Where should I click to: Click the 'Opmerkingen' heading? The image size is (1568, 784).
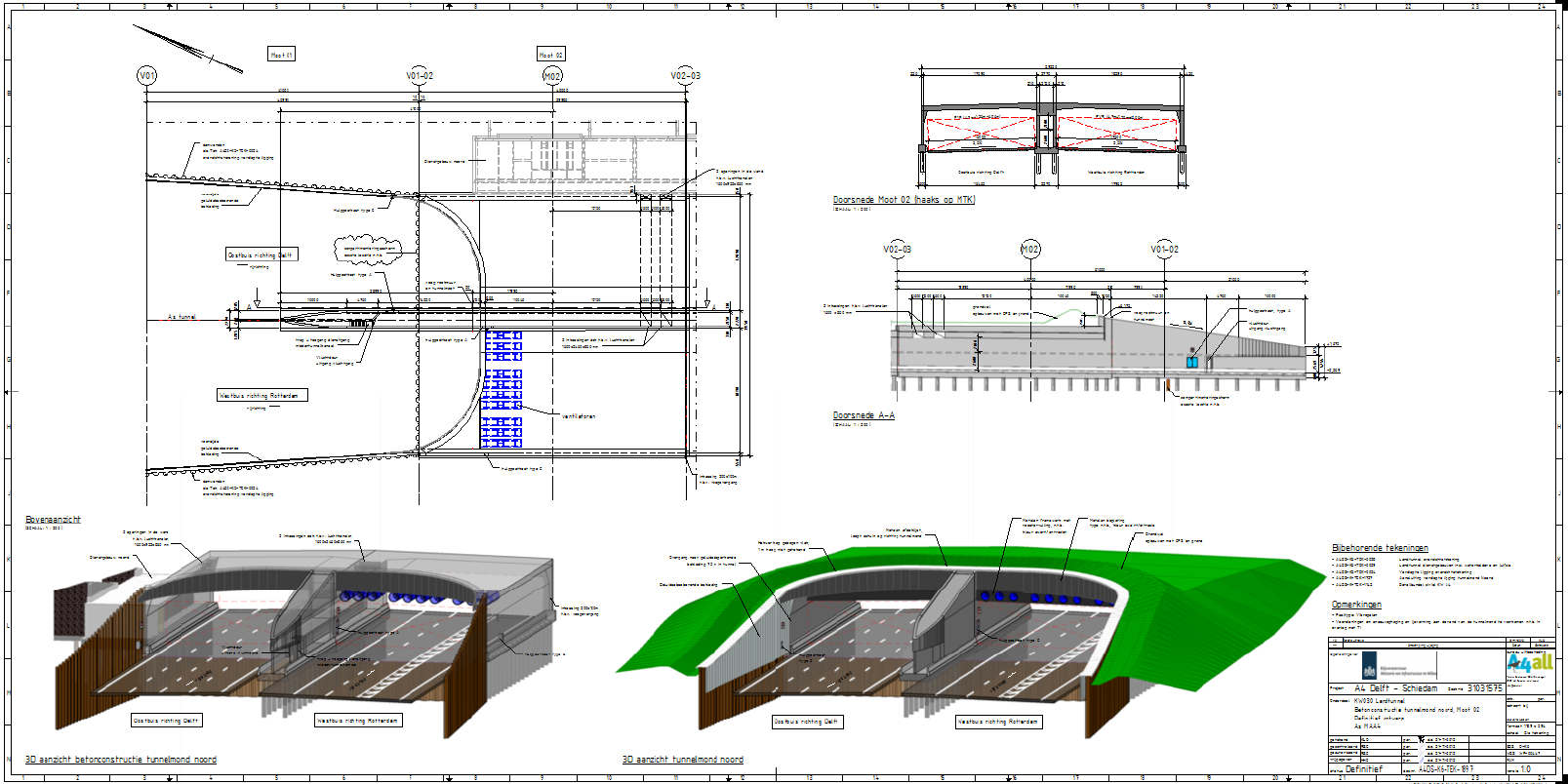coord(1356,605)
